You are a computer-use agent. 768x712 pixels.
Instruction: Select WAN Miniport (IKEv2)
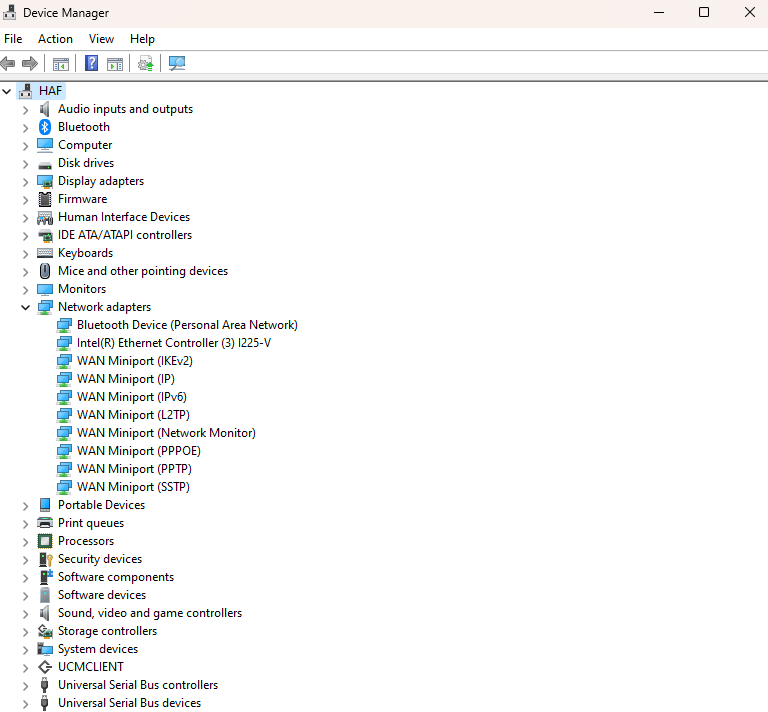(135, 361)
